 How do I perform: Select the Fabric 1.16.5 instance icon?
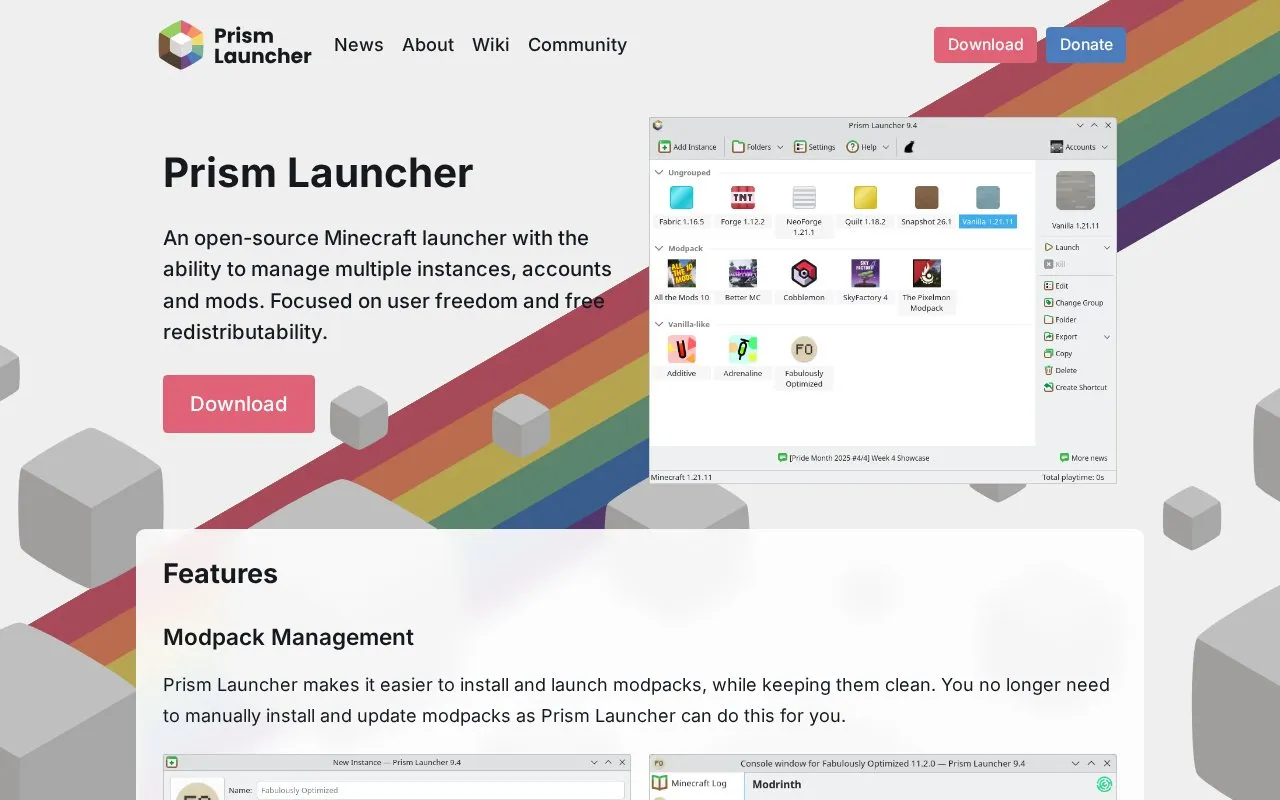click(681, 197)
